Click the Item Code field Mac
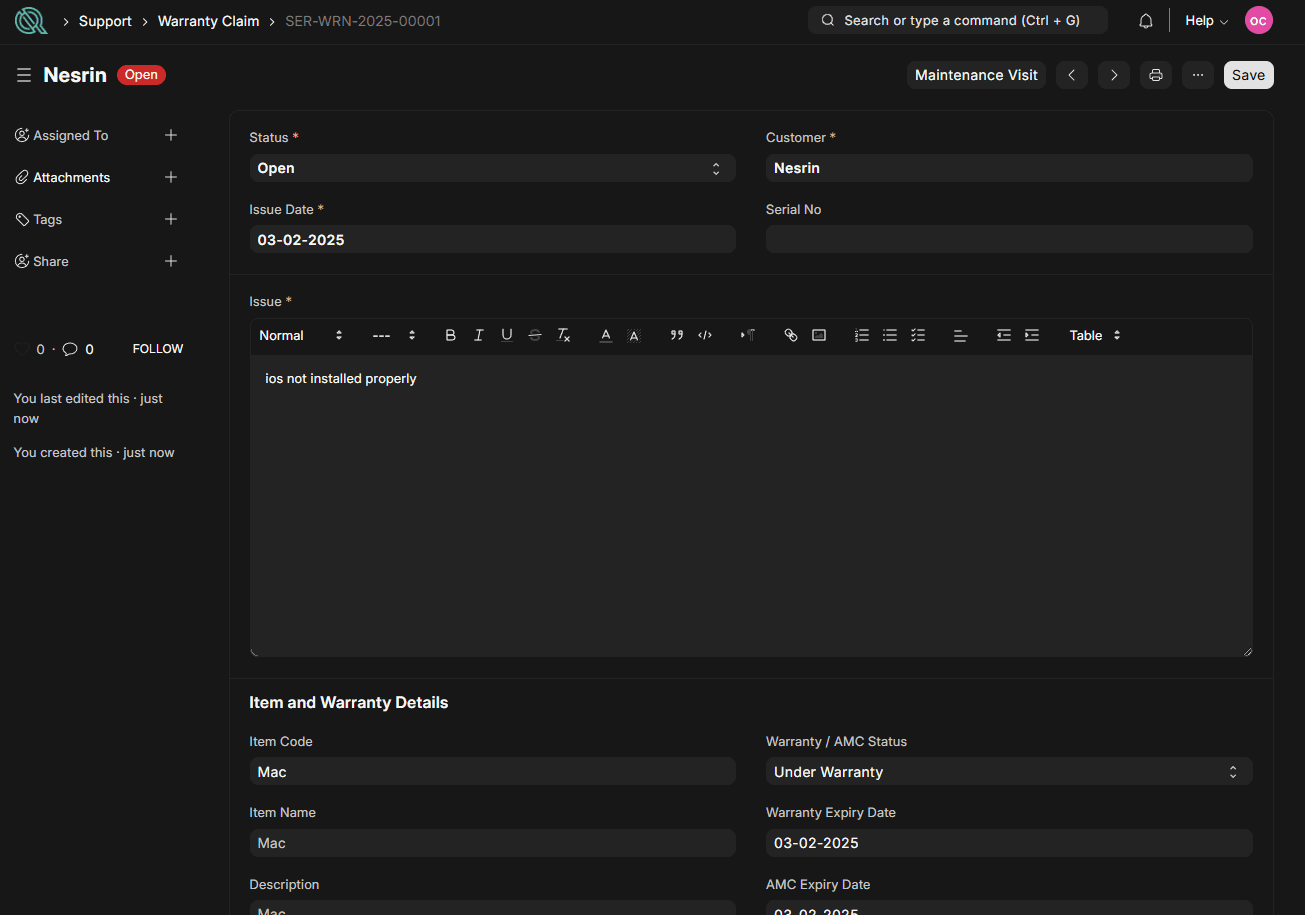Viewport: 1305px width, 915px height. coord(492,772)
